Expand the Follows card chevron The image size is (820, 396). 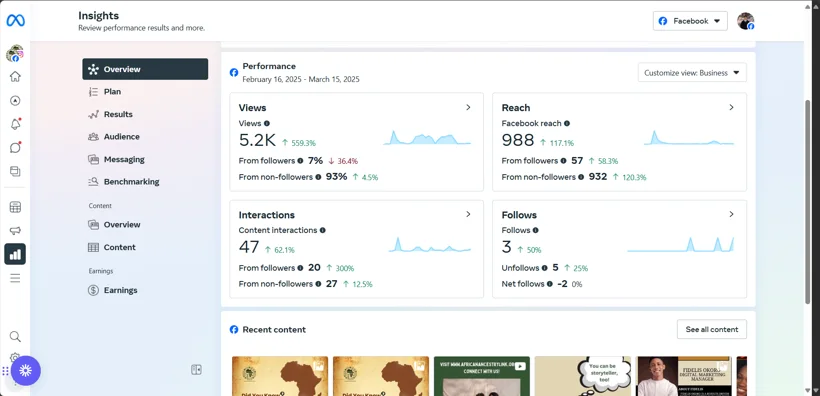[731, 214]
